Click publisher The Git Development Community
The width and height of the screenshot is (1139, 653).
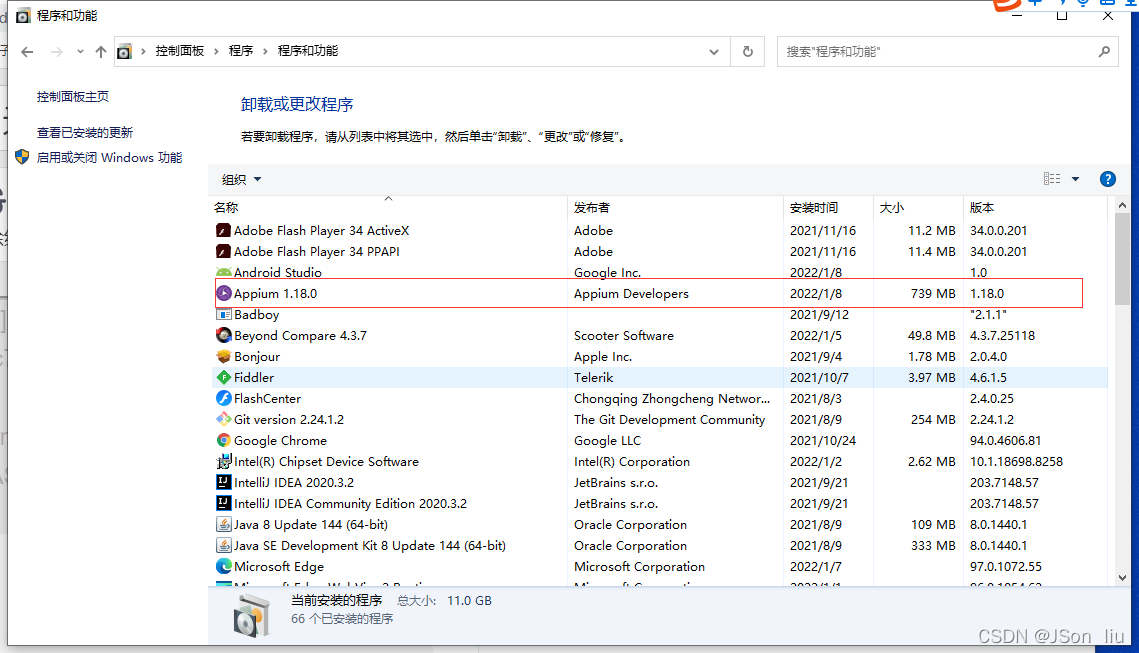669,420
